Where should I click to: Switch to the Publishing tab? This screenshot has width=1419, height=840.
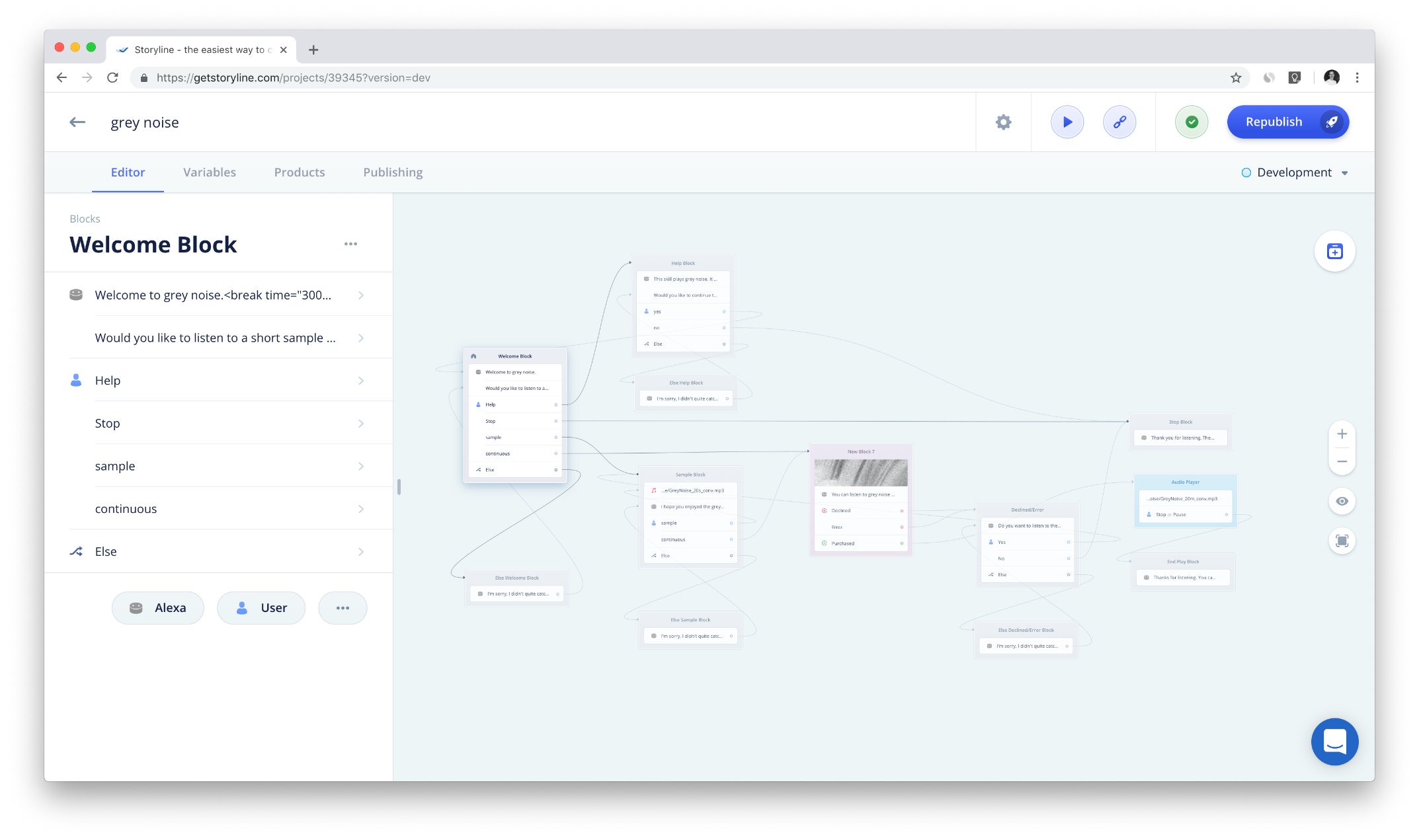[x=393, y=172]
